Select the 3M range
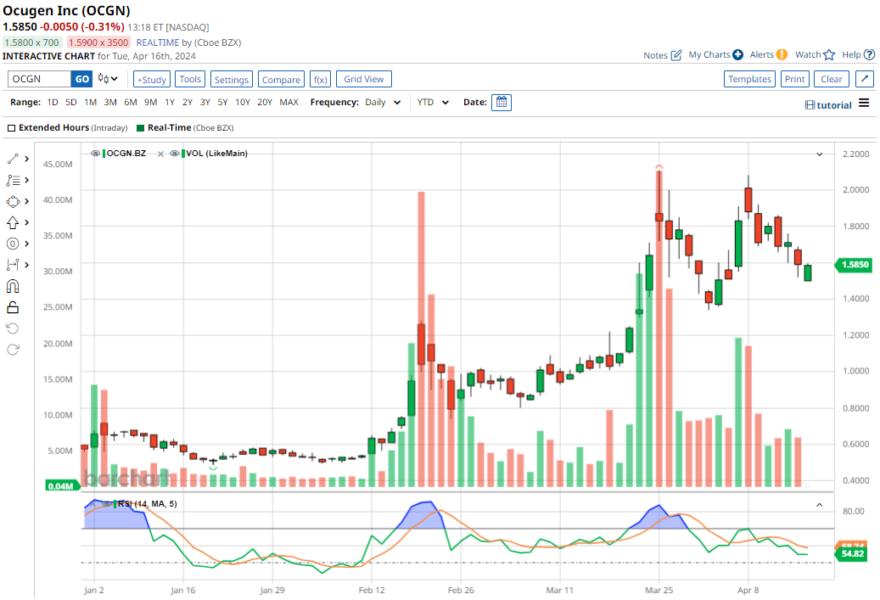This screenshot has height=600, width=880. tap(111, 102)
